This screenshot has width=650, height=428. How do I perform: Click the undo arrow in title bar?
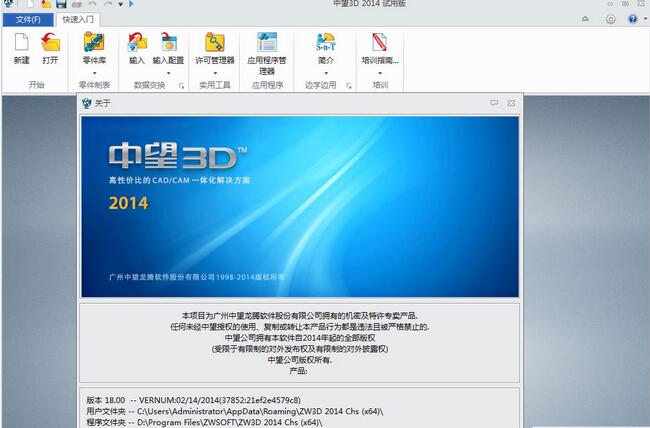[x=92, y=4]
